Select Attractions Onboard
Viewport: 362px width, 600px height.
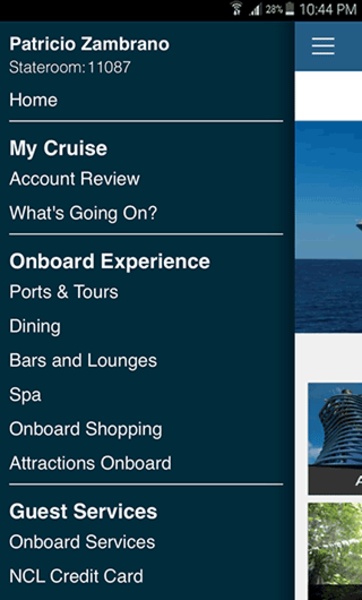coord(90,463)
